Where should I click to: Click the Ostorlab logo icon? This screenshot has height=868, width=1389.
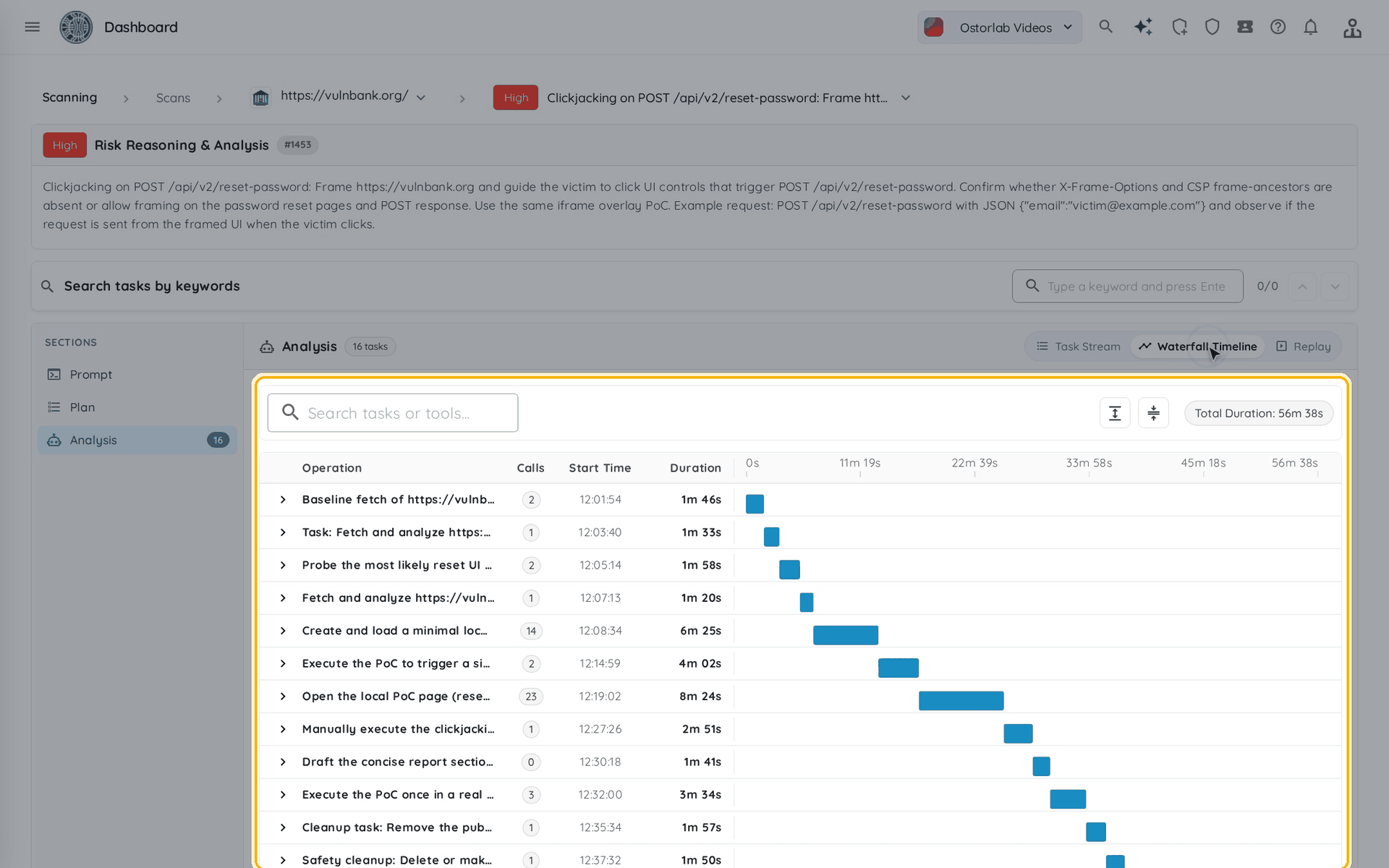76,27
